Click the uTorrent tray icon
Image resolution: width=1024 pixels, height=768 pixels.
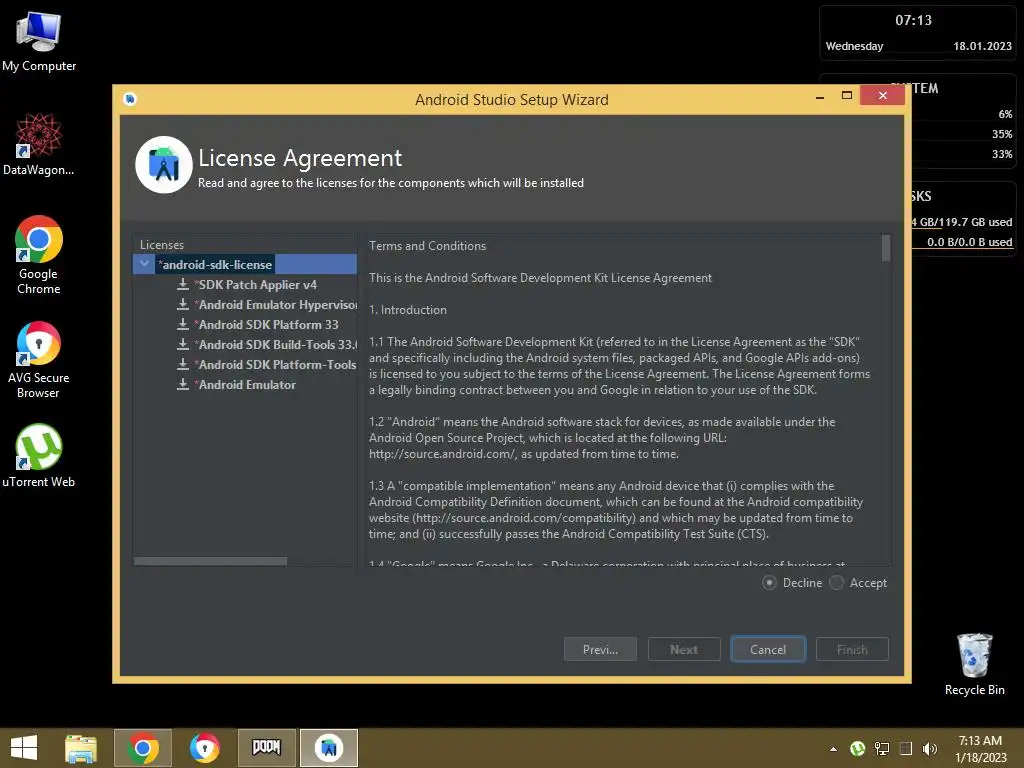(857, 748)
